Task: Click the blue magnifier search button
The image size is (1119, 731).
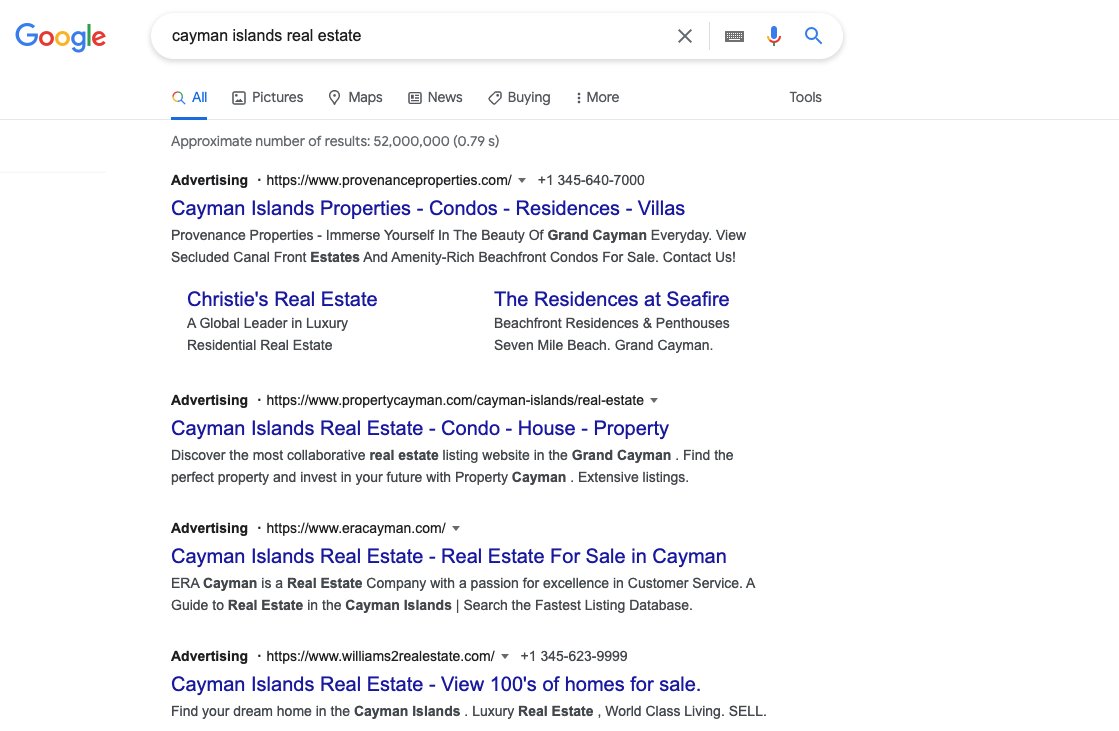Action: pos(814,35)
